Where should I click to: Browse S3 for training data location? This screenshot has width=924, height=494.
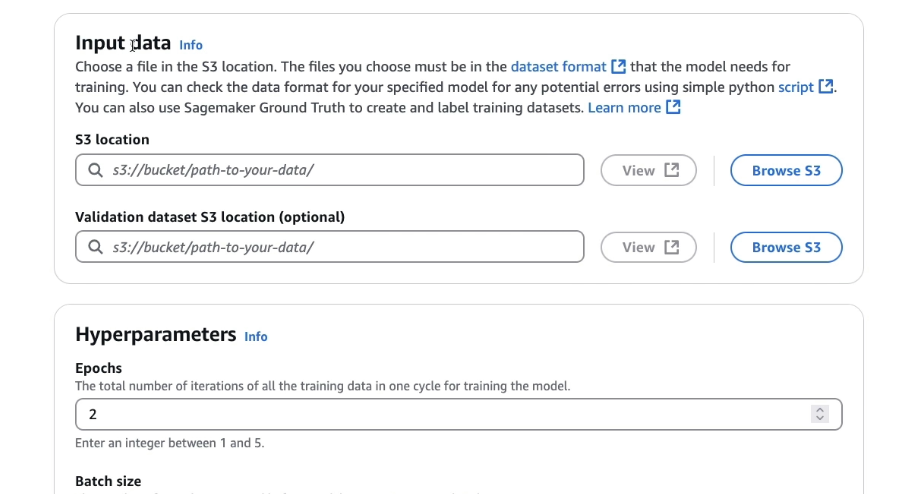click(786, 170)
